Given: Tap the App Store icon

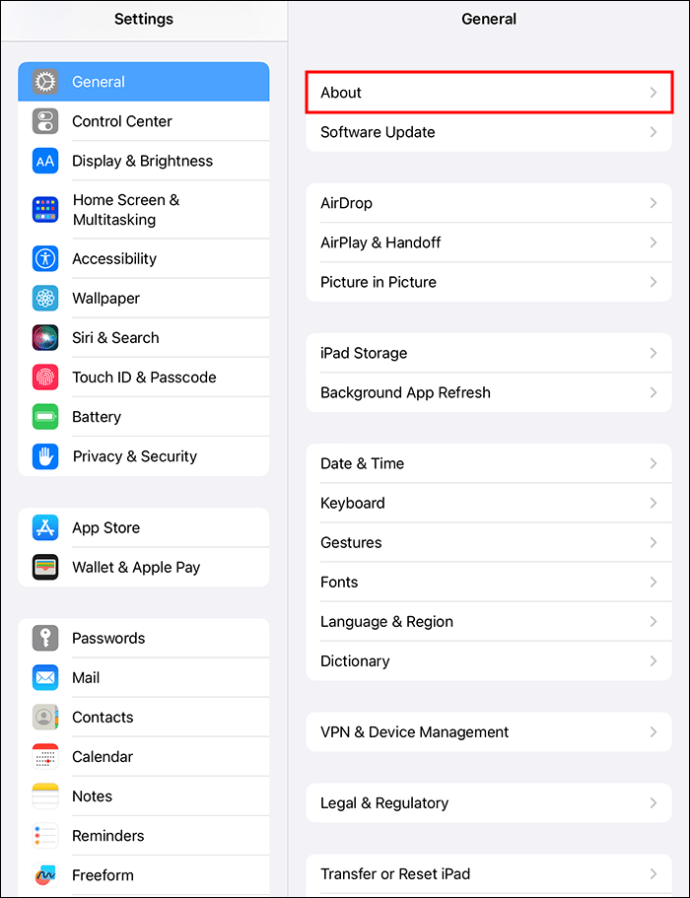Looking at the screenshot, I should coord(45,527).
